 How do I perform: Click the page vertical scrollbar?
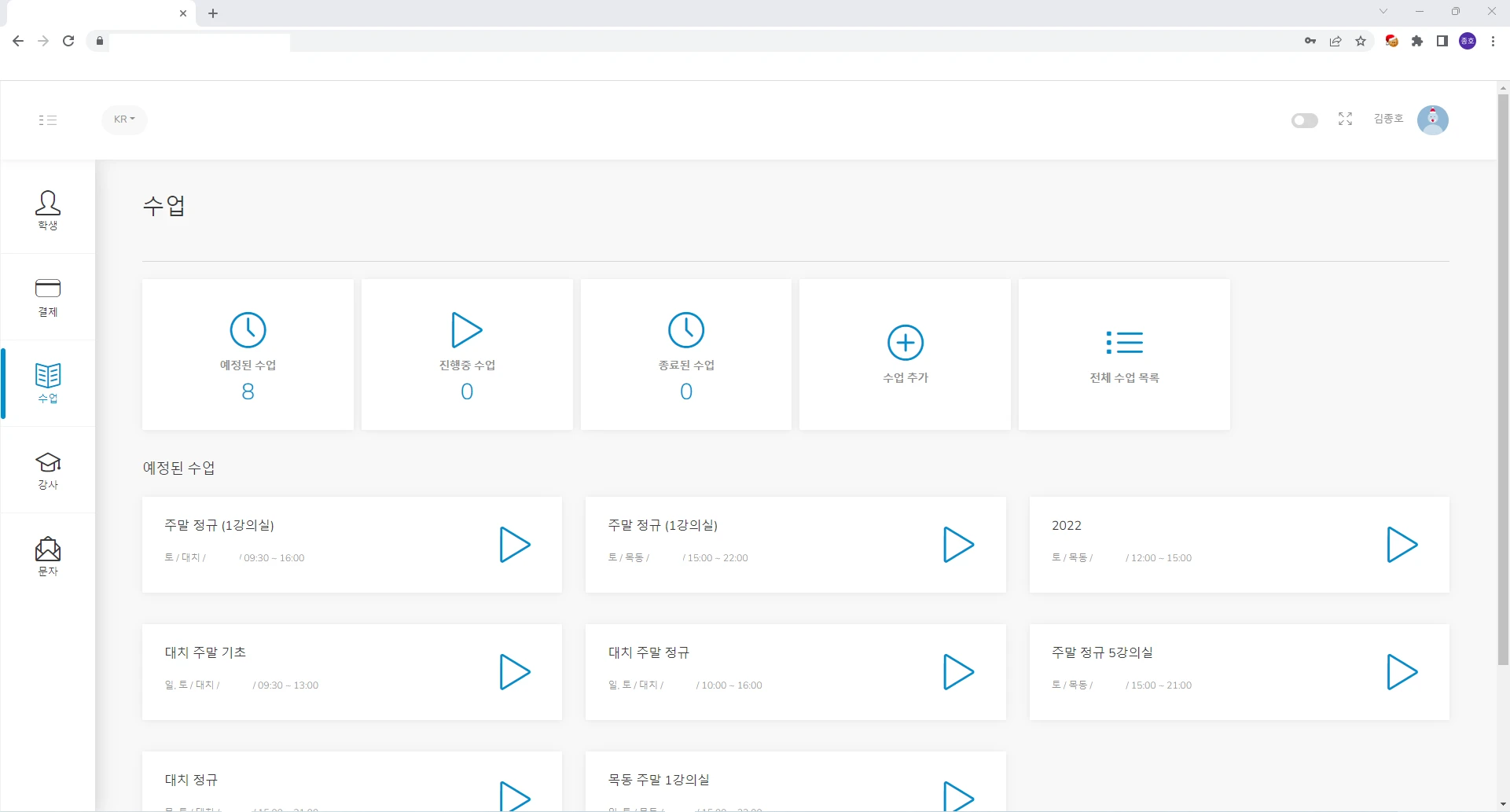point(1503,377)
